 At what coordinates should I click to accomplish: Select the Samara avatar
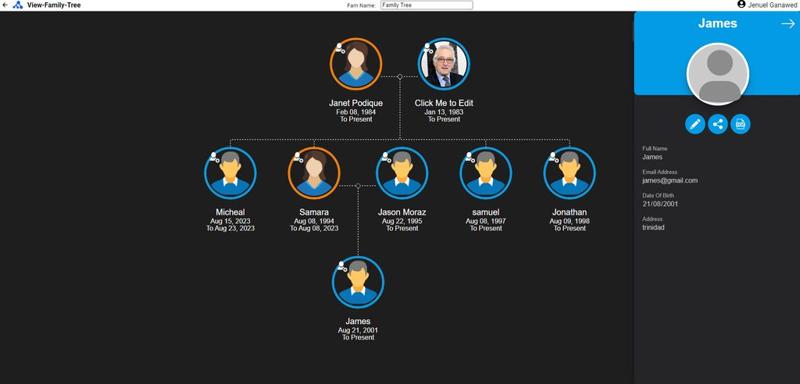pyautogui.click(x=314, y=173)
